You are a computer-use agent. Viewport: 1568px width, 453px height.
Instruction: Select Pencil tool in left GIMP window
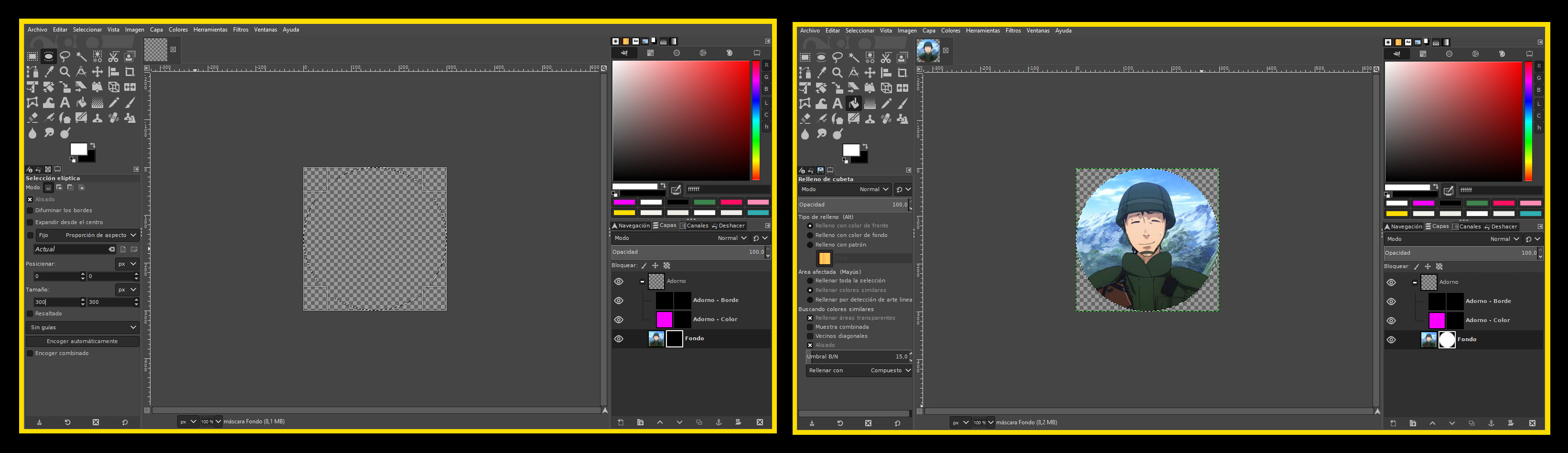114,102
